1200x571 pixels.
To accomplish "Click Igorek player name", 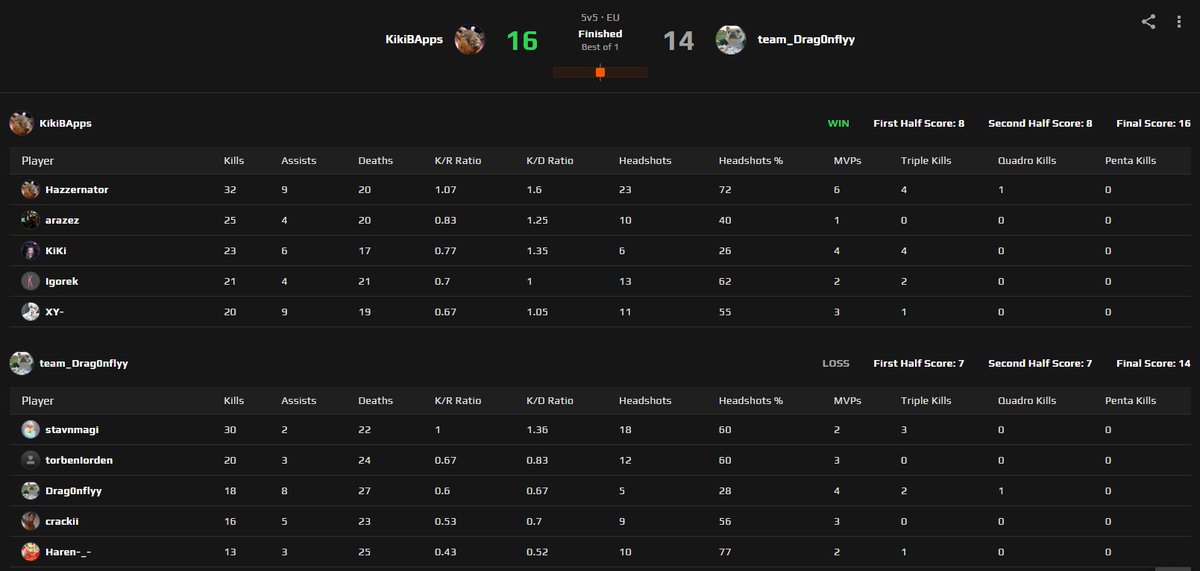I will pos(62,281).
